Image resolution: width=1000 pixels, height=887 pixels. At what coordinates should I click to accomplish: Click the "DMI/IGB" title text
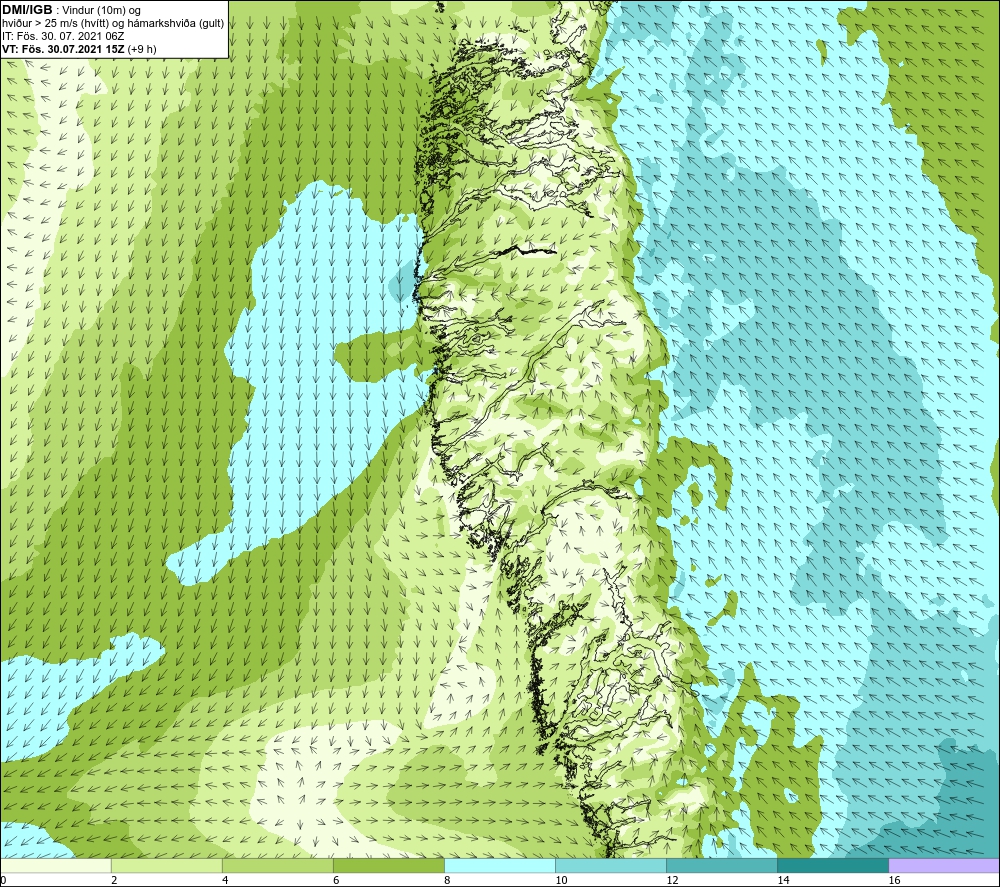pyautogui.click(x=27, y=10)
